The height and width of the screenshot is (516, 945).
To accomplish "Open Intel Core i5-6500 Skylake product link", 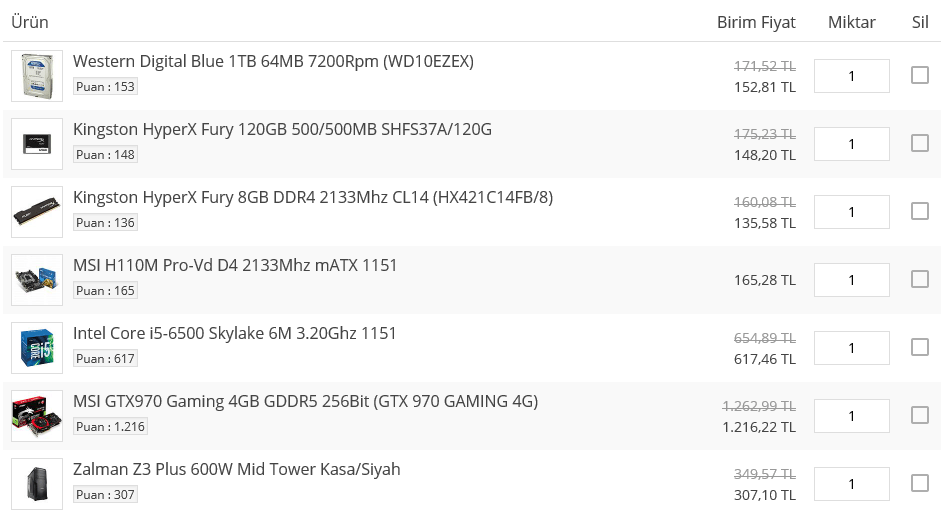I will coord(234,333).
